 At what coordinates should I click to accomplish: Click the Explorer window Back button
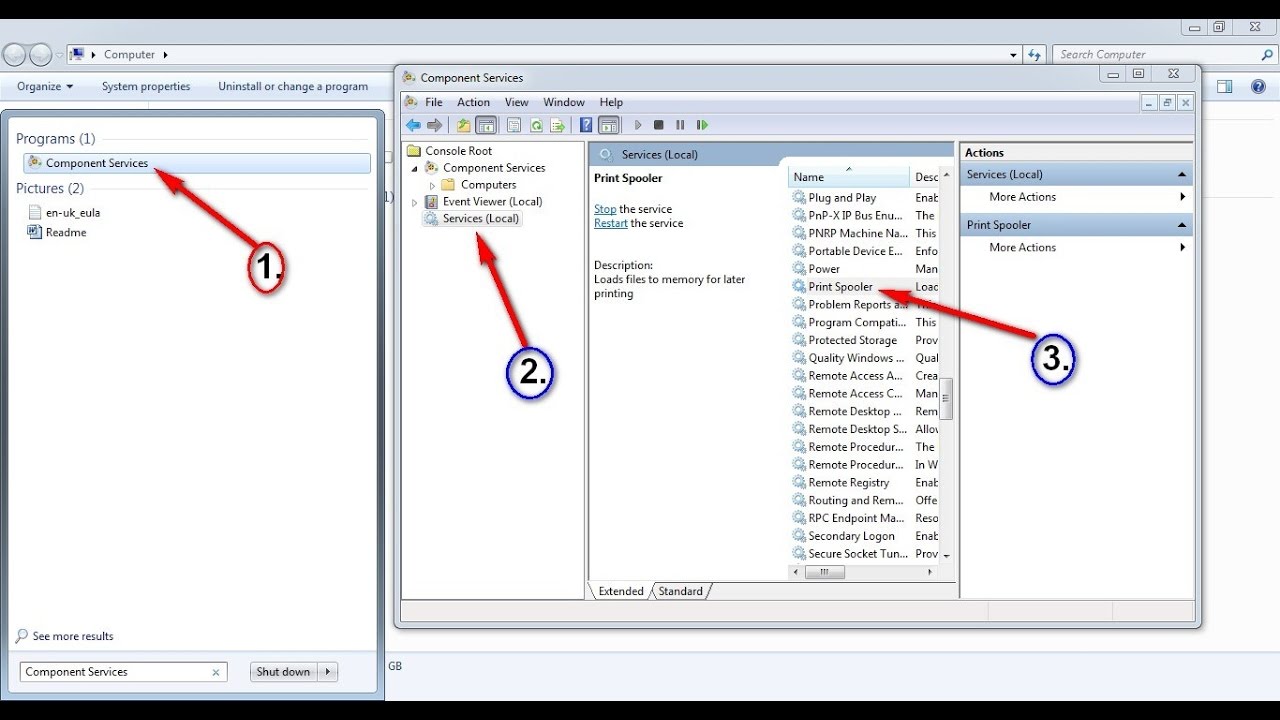click(16, 54)
